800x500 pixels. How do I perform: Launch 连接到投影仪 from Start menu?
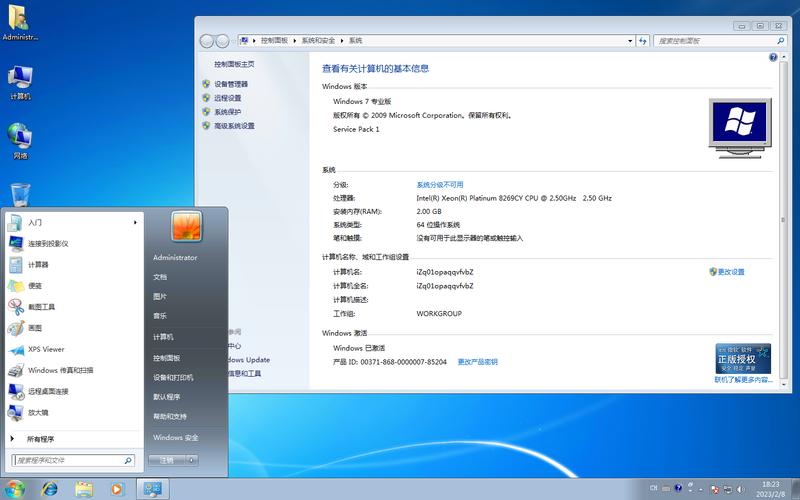[73, 243]
